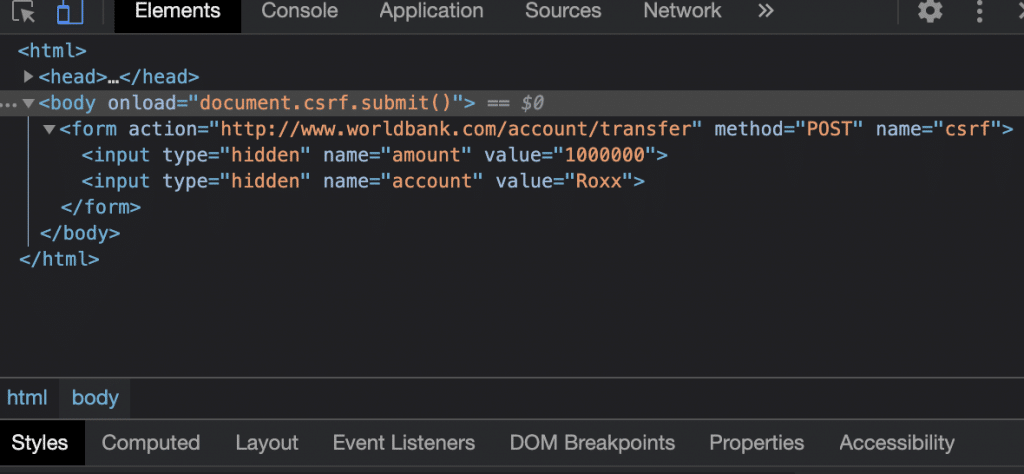Switch to the Application tab
This screenshot has height=474, width=1024.
tap(432, 11)
